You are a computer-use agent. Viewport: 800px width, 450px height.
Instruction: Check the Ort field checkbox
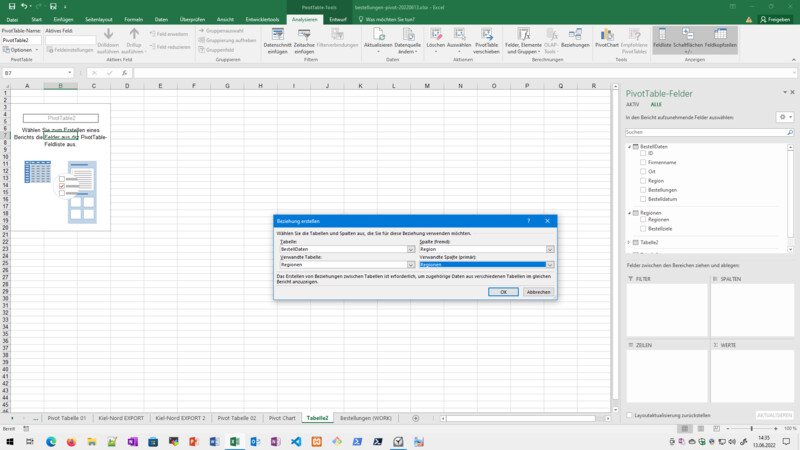tap(643, 171)
